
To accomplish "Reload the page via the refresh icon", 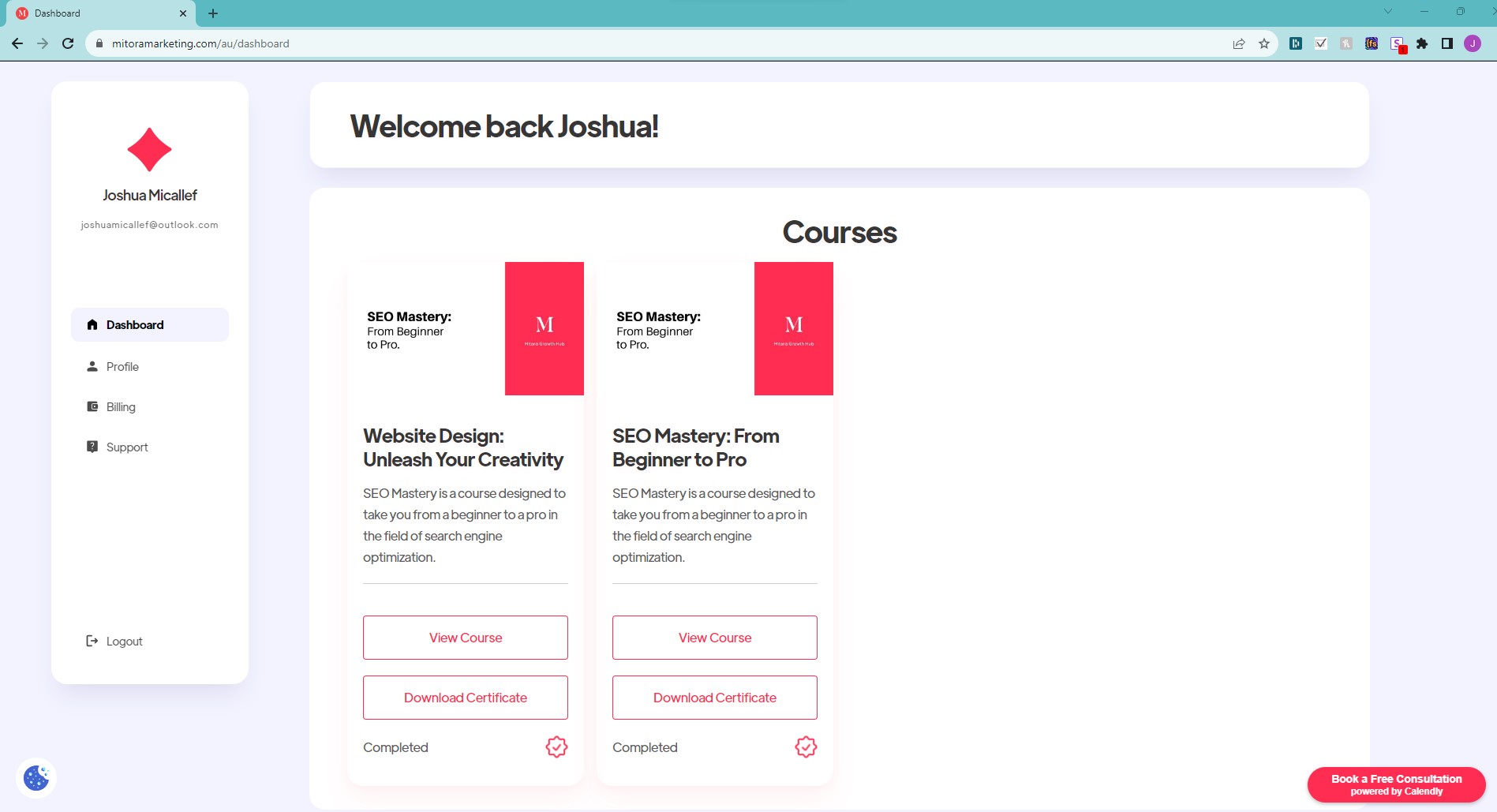I will pos(68,43).
